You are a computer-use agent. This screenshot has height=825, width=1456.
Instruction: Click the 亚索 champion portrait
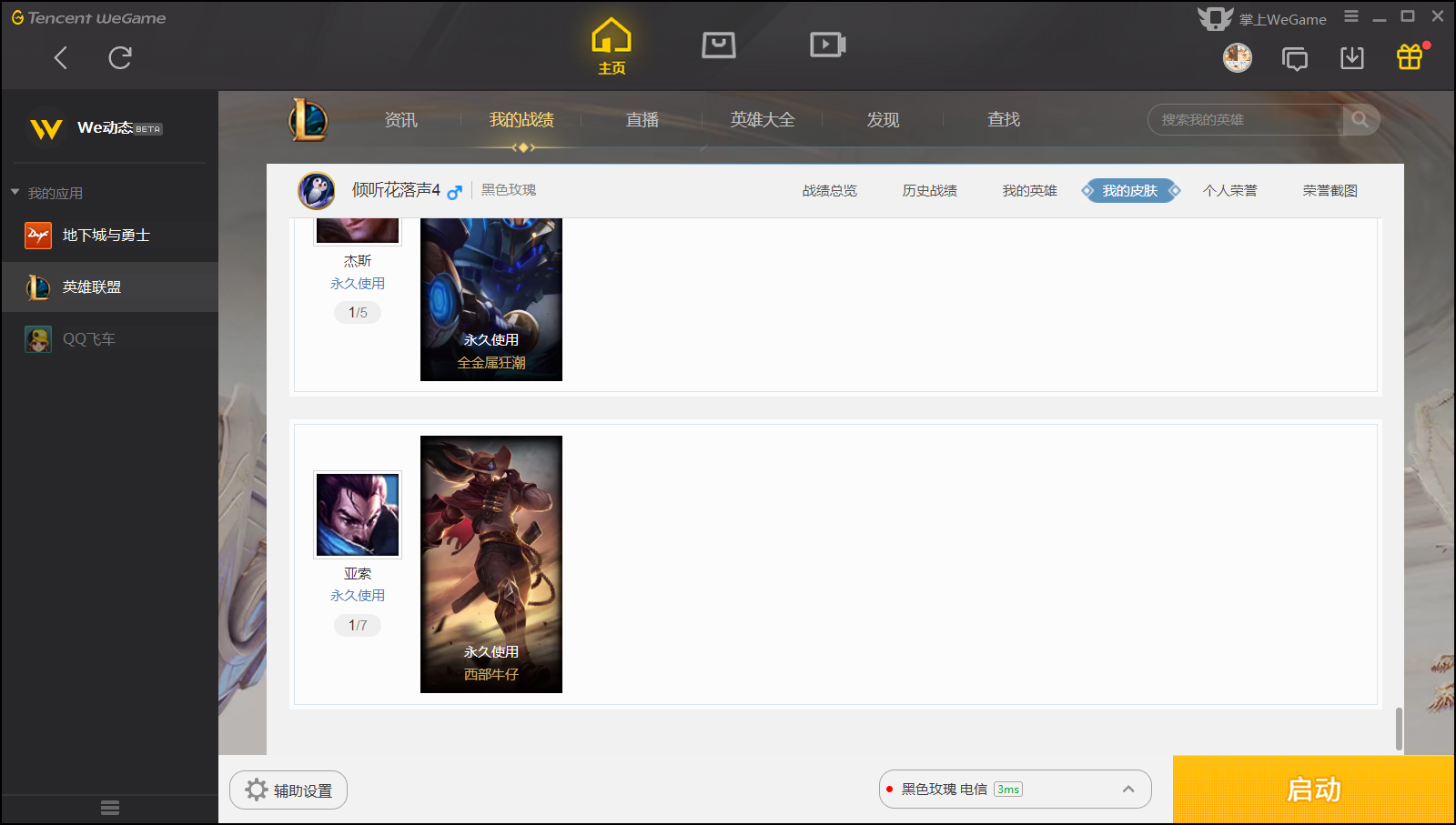pyautogui.click(x=358, y=515)
